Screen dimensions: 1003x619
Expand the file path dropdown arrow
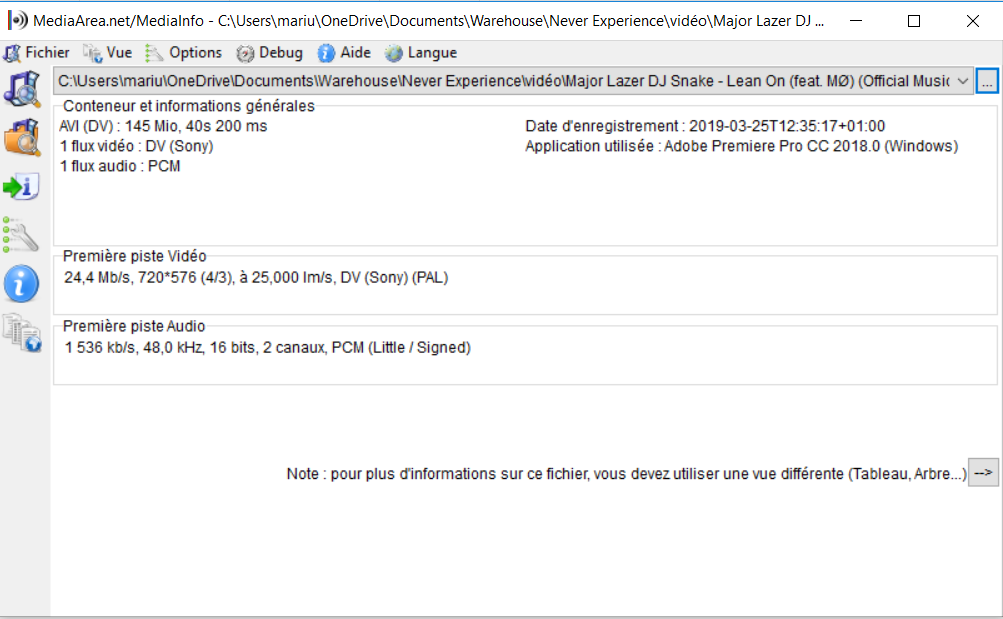[963, 81]
